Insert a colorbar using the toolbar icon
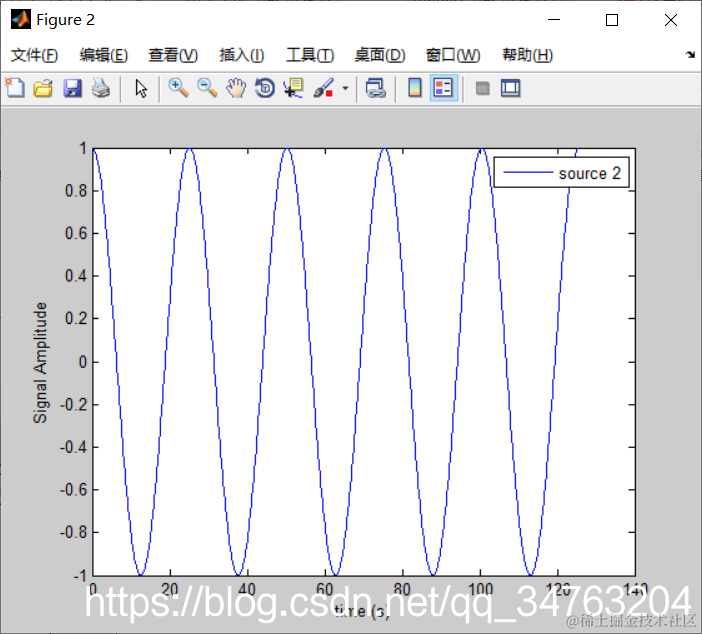The width and height of the screenshot is (702, 634). [x=415, y=88]
